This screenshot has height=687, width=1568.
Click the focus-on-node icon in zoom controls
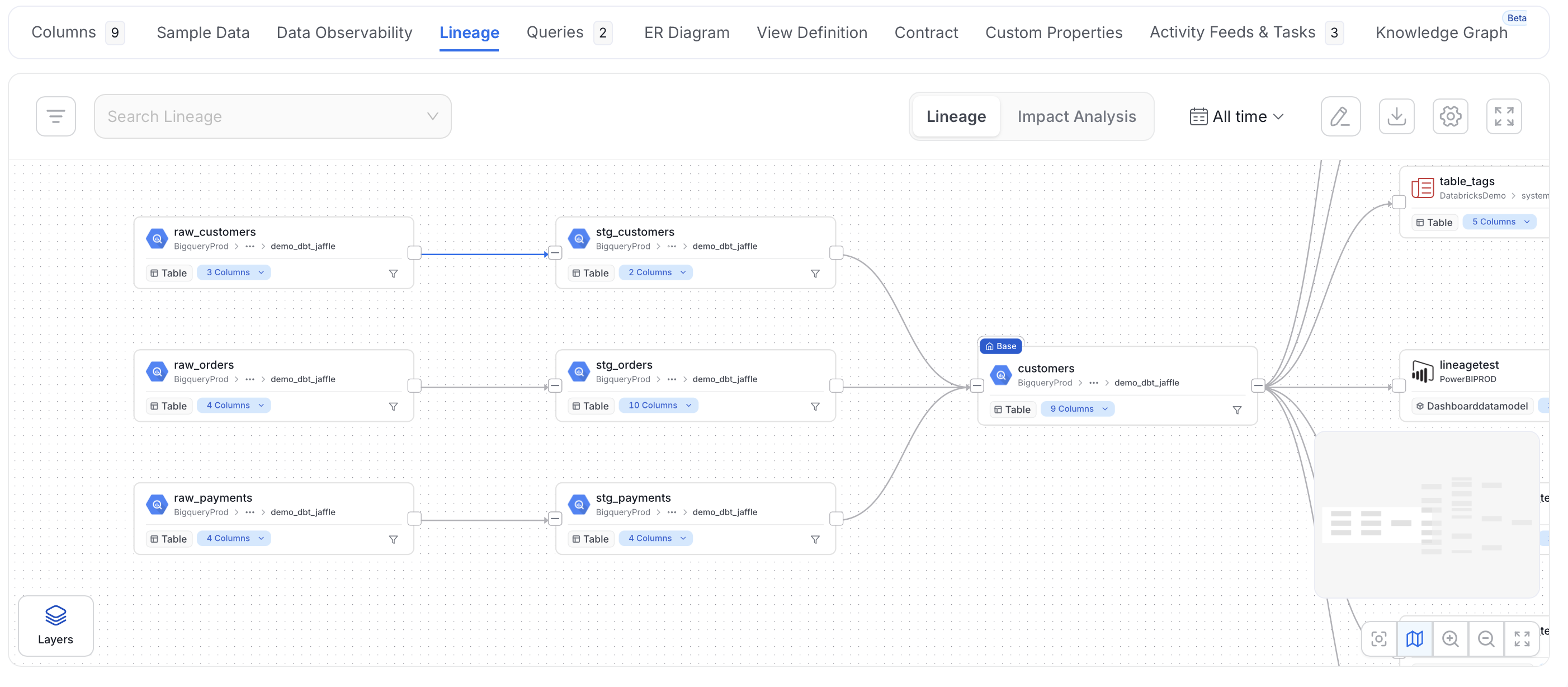click(1380, 638)
